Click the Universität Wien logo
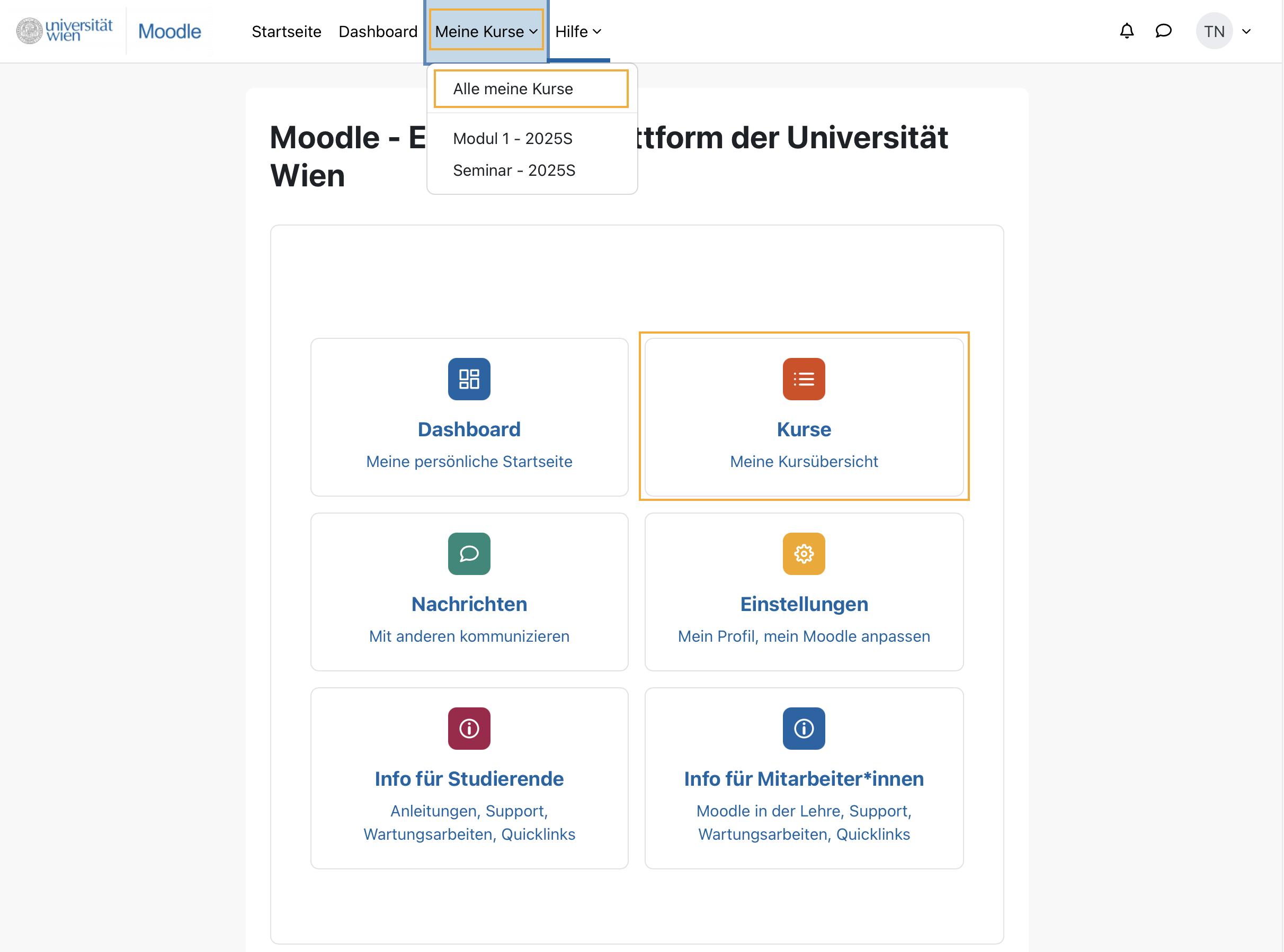 pos(64,31)
